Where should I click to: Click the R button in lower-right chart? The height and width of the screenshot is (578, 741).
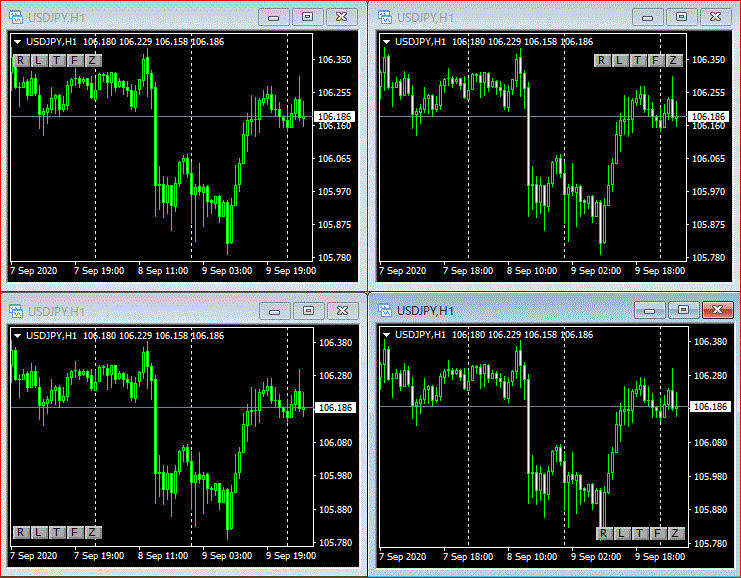click(x=603, y=534)
